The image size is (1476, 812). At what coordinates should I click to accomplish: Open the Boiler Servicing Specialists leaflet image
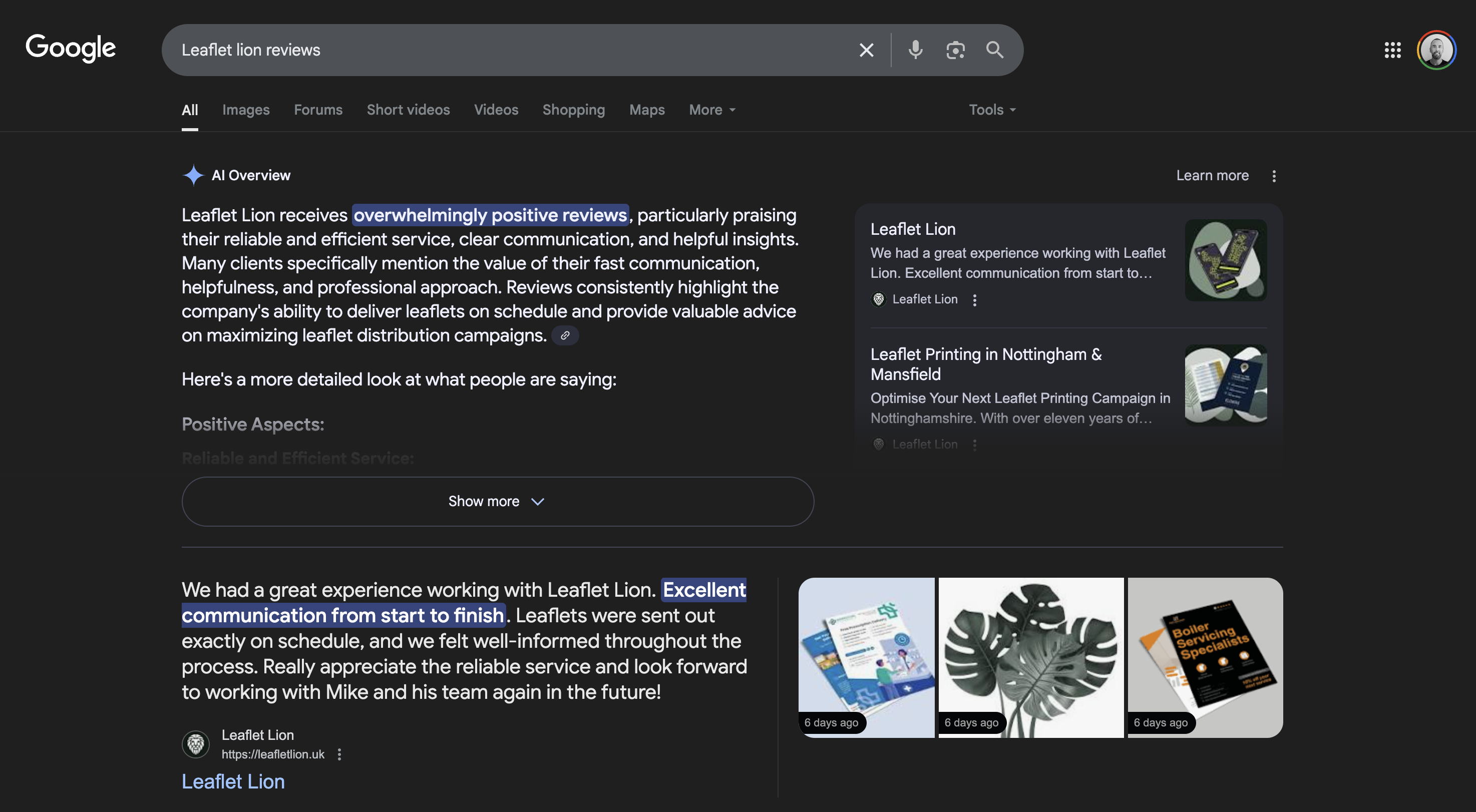pos(1205,658)
